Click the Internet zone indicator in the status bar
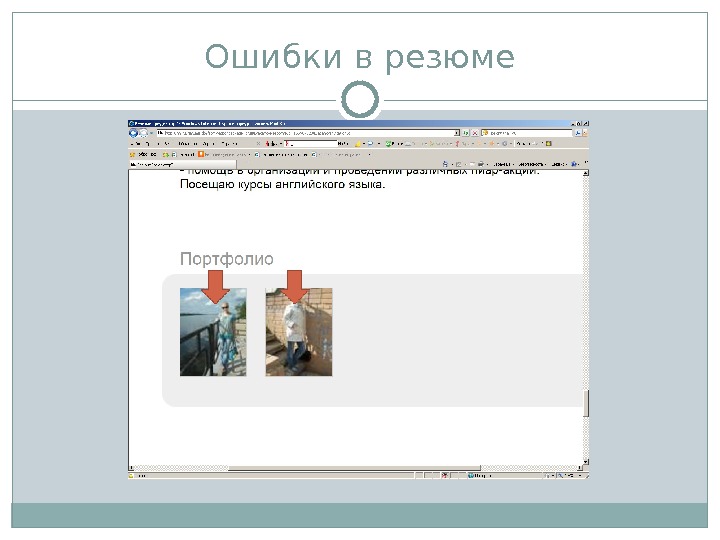The height and width of the screenshot is (540, 720). (x=479, y=475)
